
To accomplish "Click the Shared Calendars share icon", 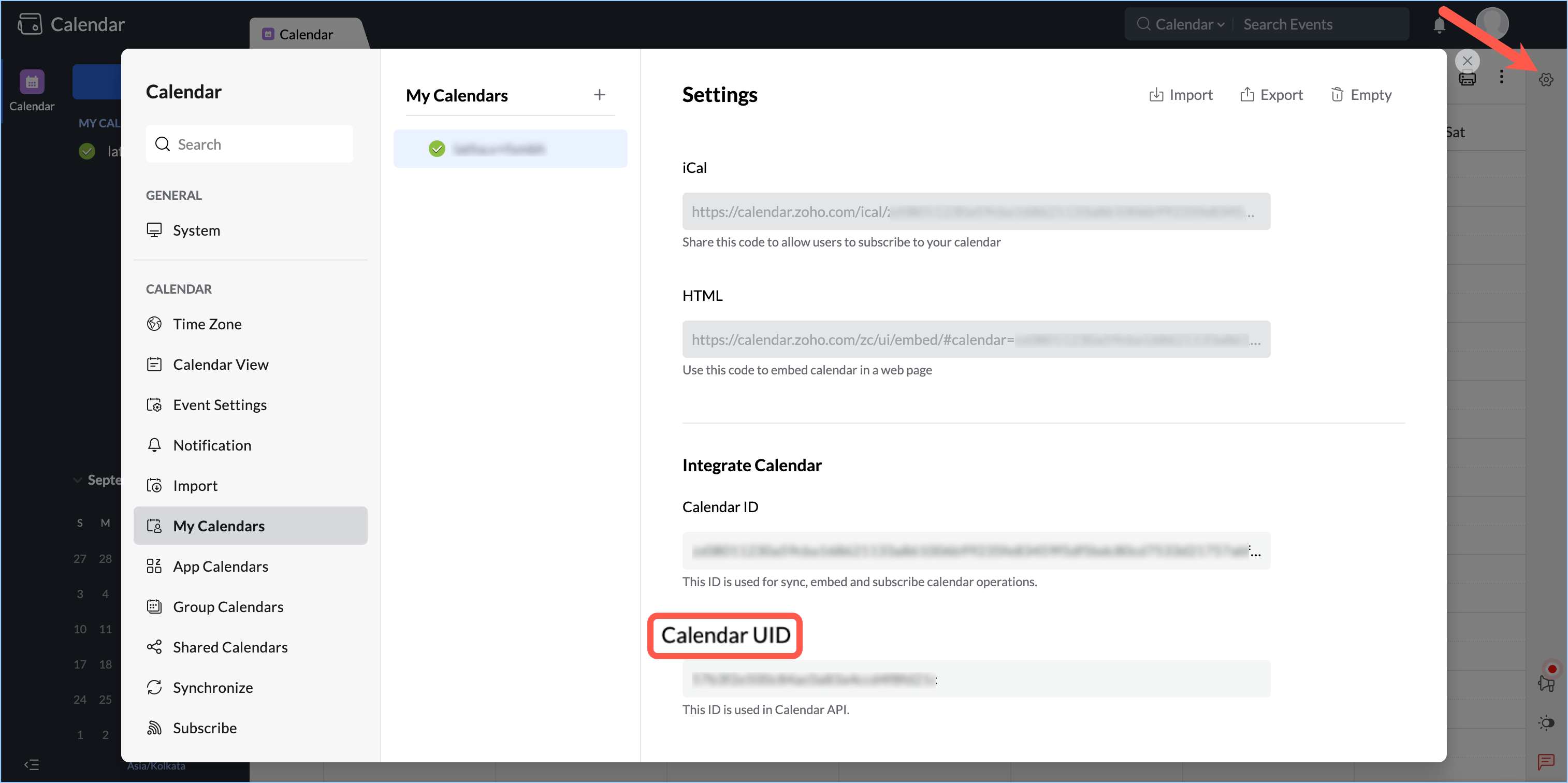I will (154, 647).
